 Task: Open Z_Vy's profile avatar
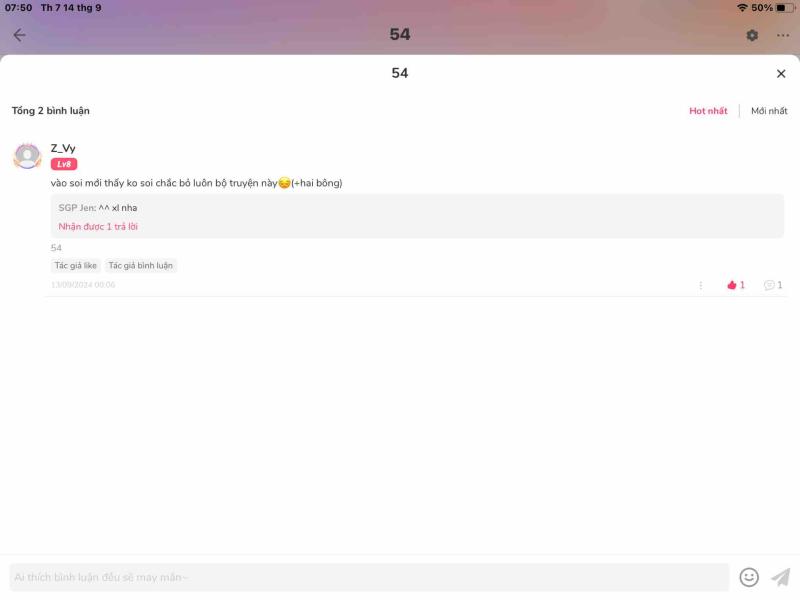(x=27, y=156)
